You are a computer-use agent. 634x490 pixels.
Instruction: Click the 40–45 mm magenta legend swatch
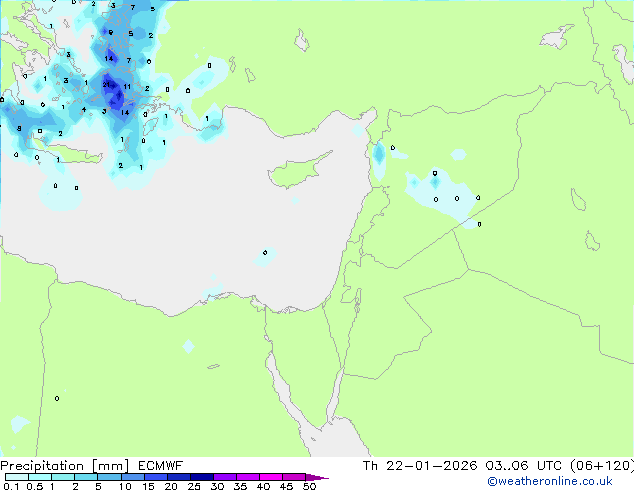[x=271, y=477]
